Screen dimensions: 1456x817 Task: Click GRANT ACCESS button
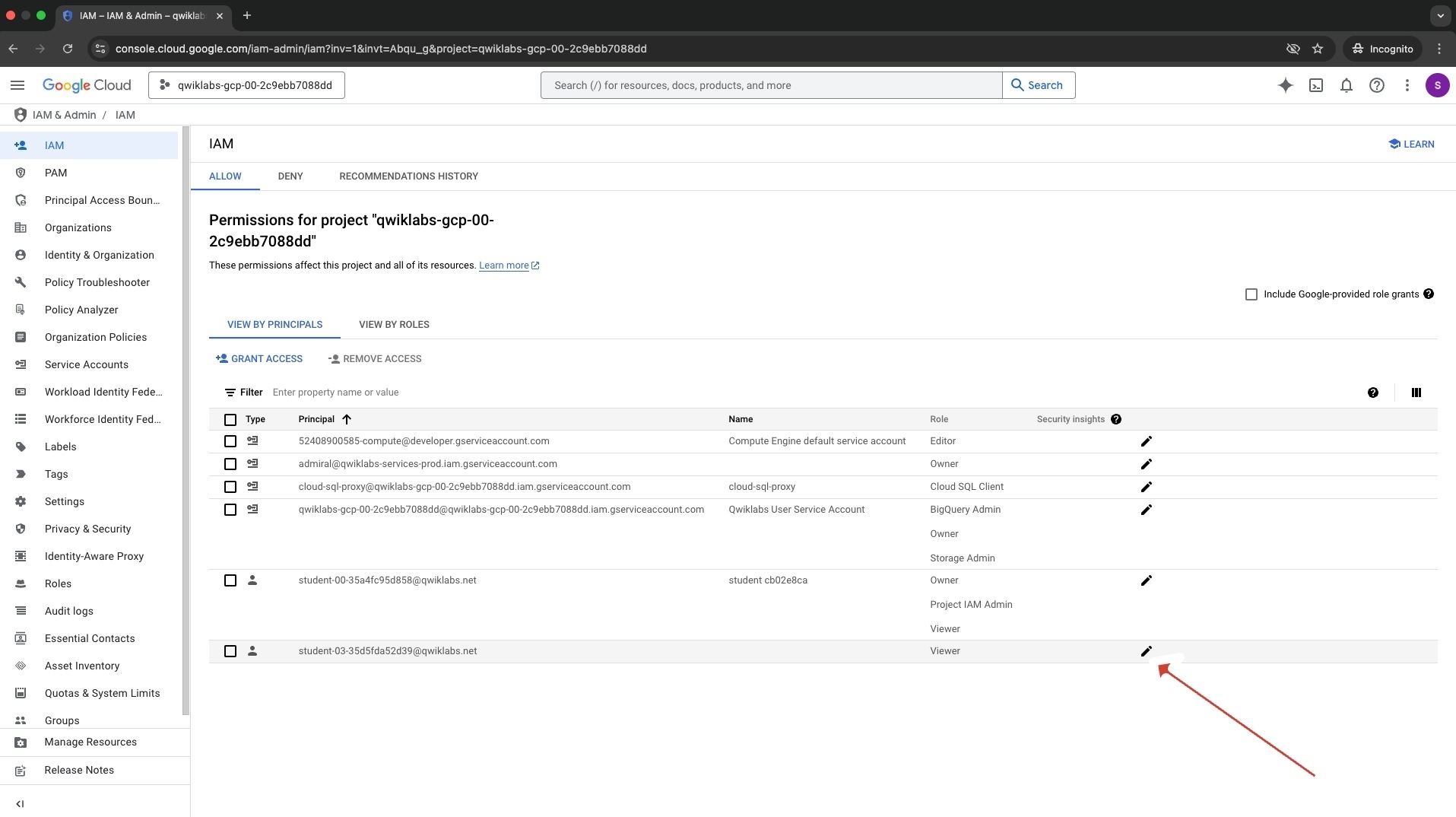[259, 358]
